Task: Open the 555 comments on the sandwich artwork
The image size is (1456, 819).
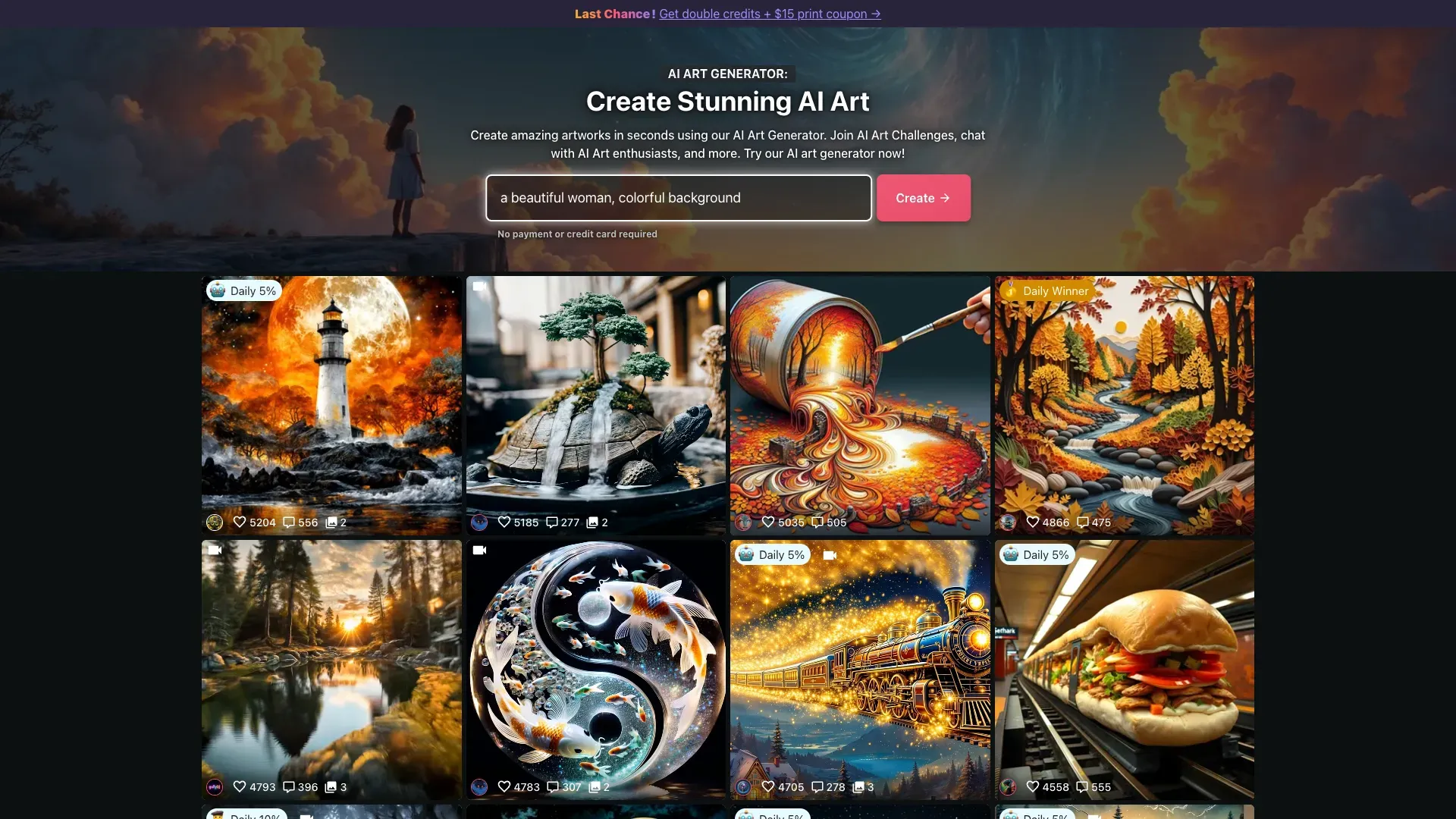Action: pyautogui.click(x=1082, y=786)
